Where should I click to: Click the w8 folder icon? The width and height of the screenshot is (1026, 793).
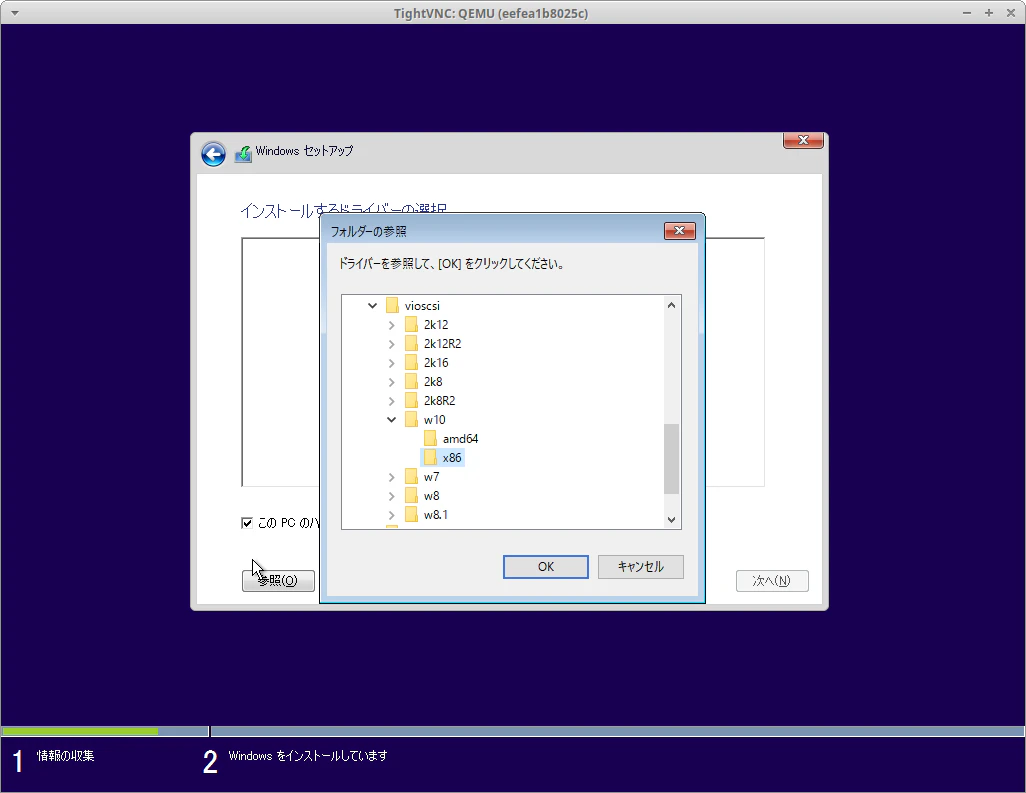(x=411, y=495)
